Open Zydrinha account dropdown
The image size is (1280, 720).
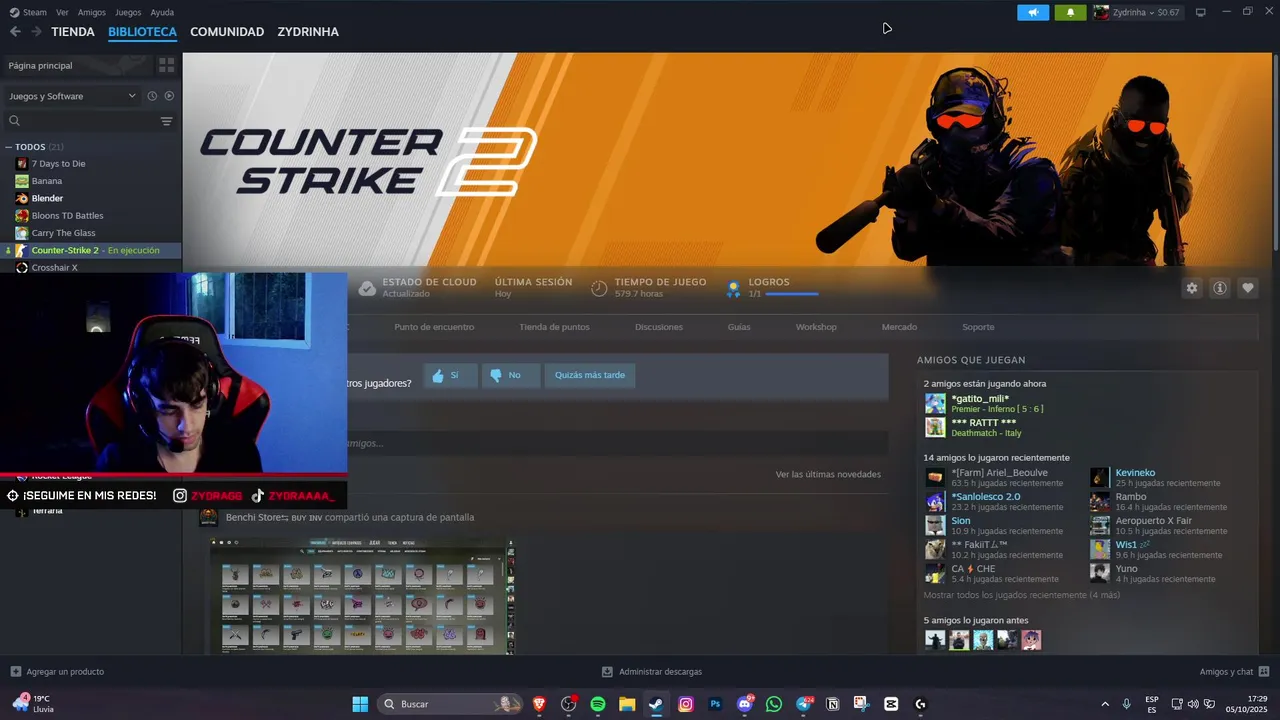[x=1137, y=12]
